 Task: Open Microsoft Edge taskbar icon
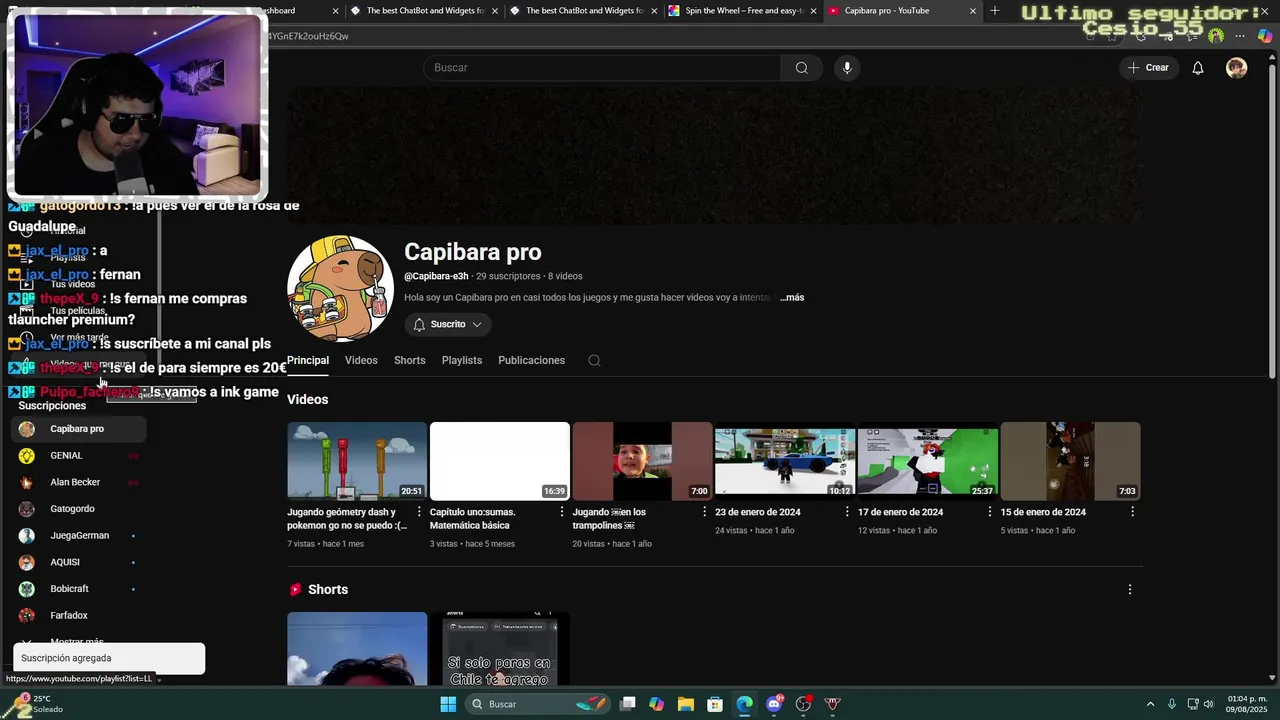point(744,704)
